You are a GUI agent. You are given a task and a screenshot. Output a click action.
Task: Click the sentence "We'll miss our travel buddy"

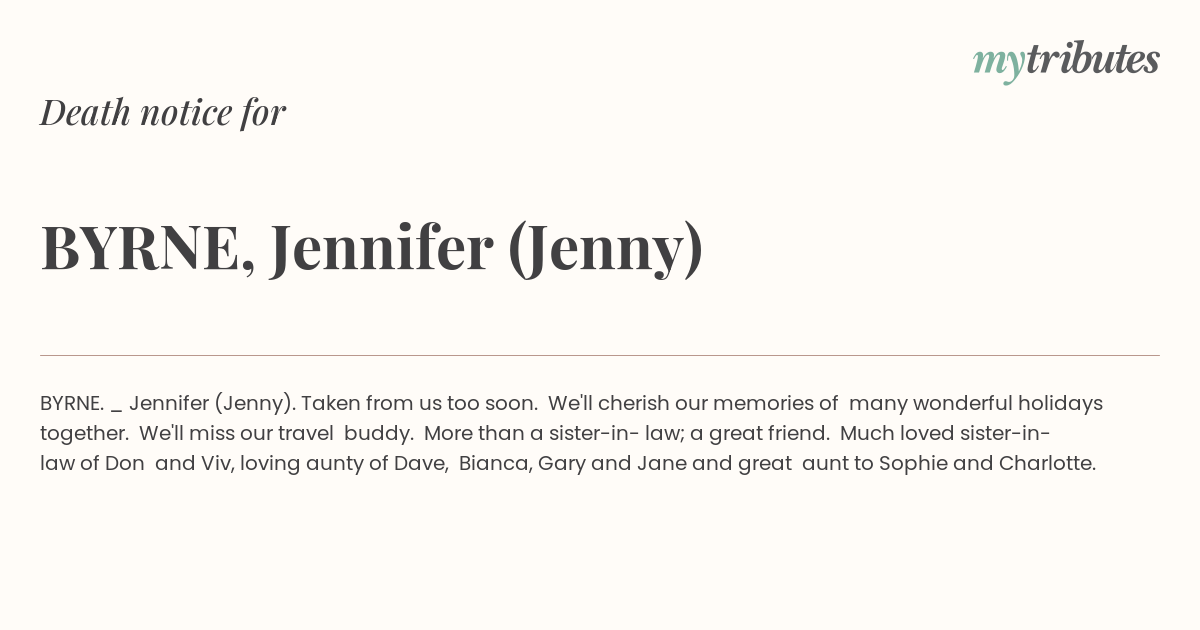[x=276, y=434]
